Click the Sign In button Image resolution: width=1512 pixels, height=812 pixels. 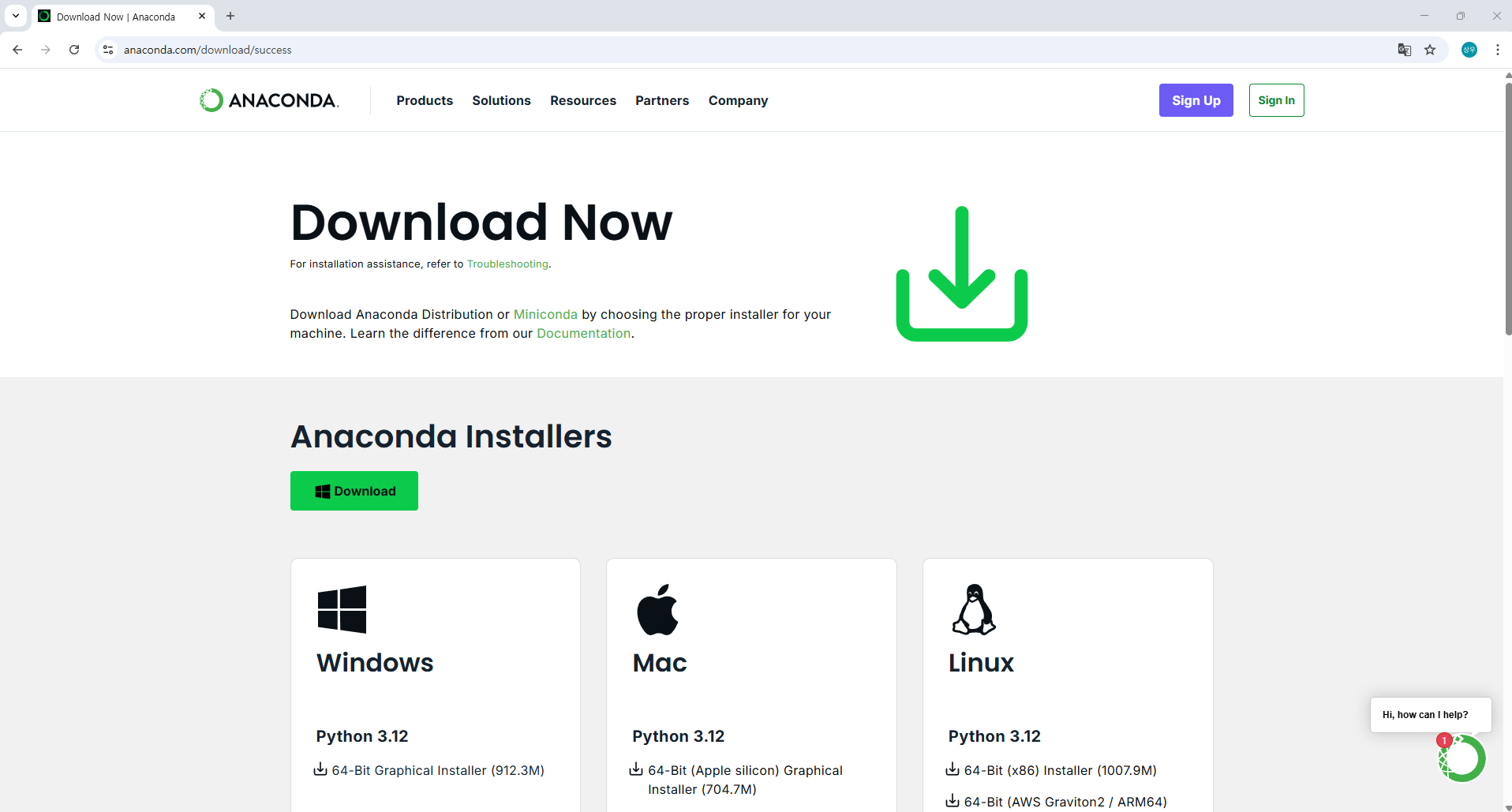click(1276, 100)
